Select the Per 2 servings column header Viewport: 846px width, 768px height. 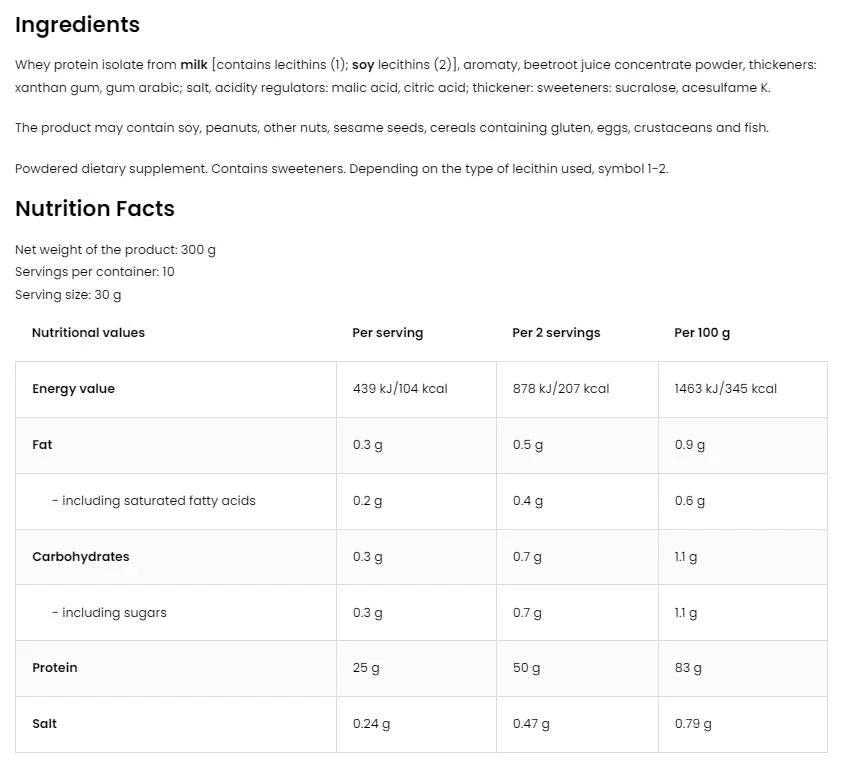[556, 333]
